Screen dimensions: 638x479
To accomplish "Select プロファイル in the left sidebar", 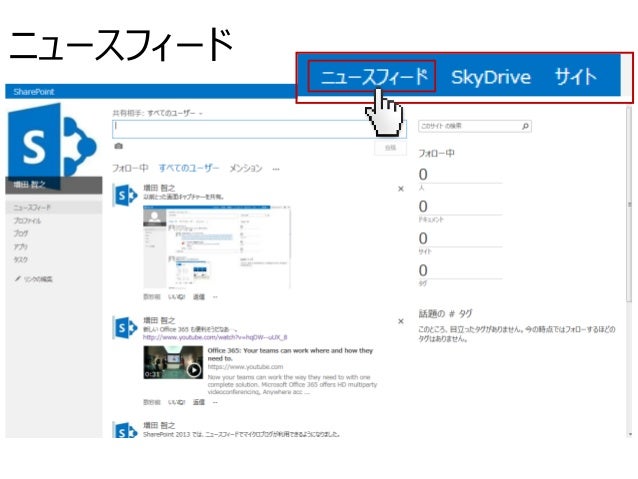I will click(27, 221).
